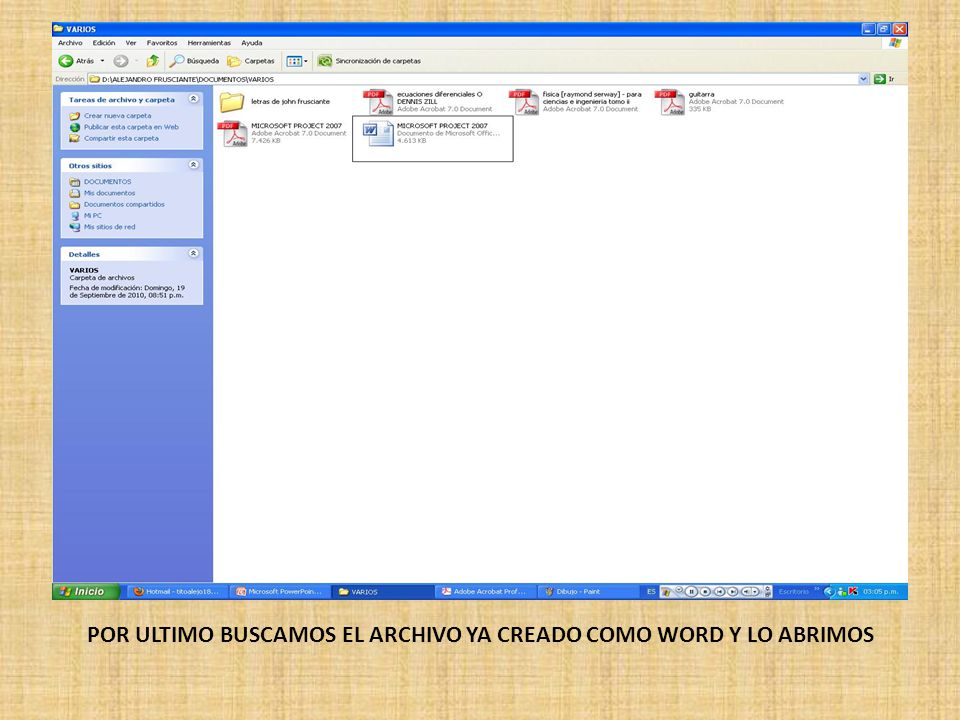Open Mis documentos link
The width and height of the screenshot is (960, 720).
click(110, 193)
